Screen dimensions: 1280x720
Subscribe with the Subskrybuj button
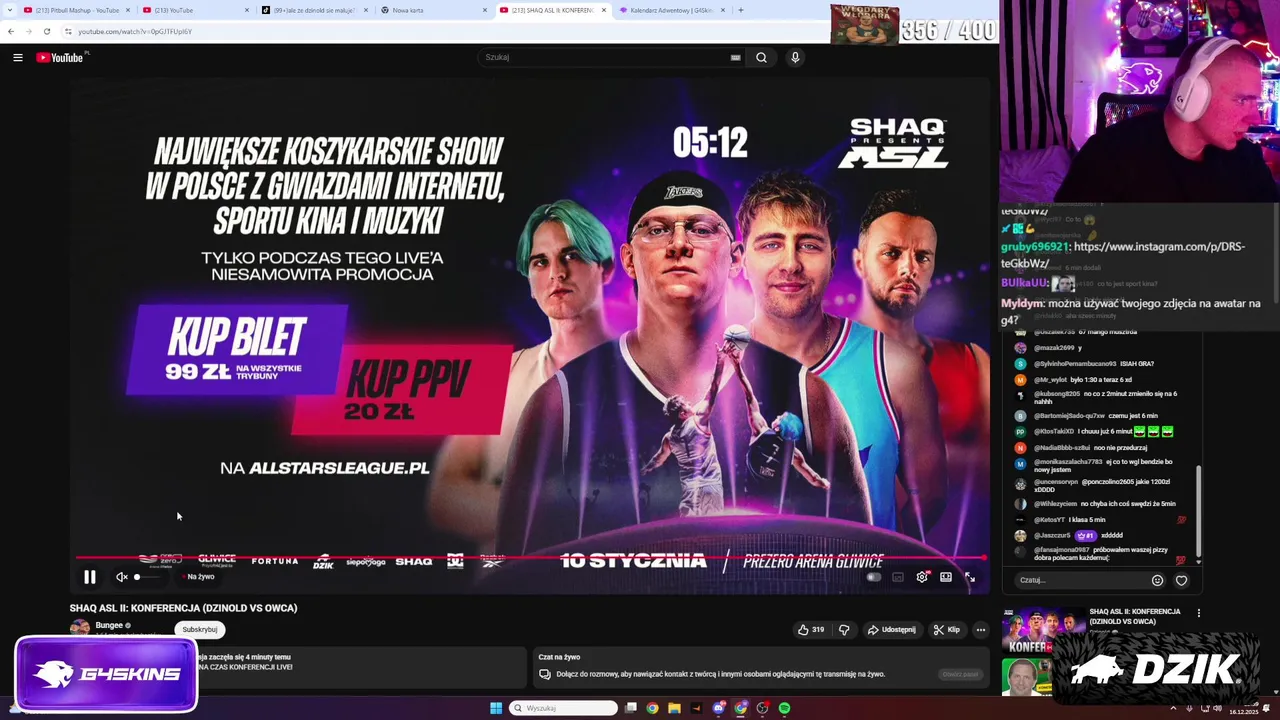[200, 629]
